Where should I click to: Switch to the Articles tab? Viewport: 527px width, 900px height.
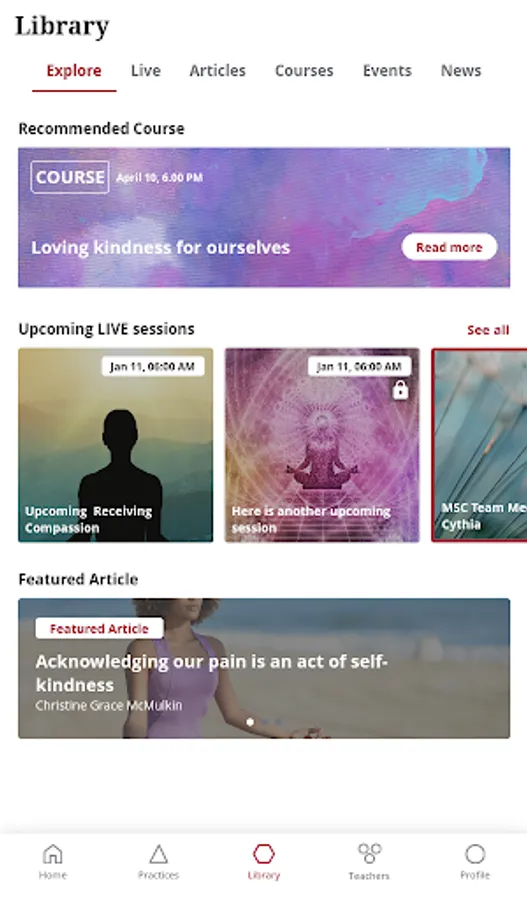(218, 71)
